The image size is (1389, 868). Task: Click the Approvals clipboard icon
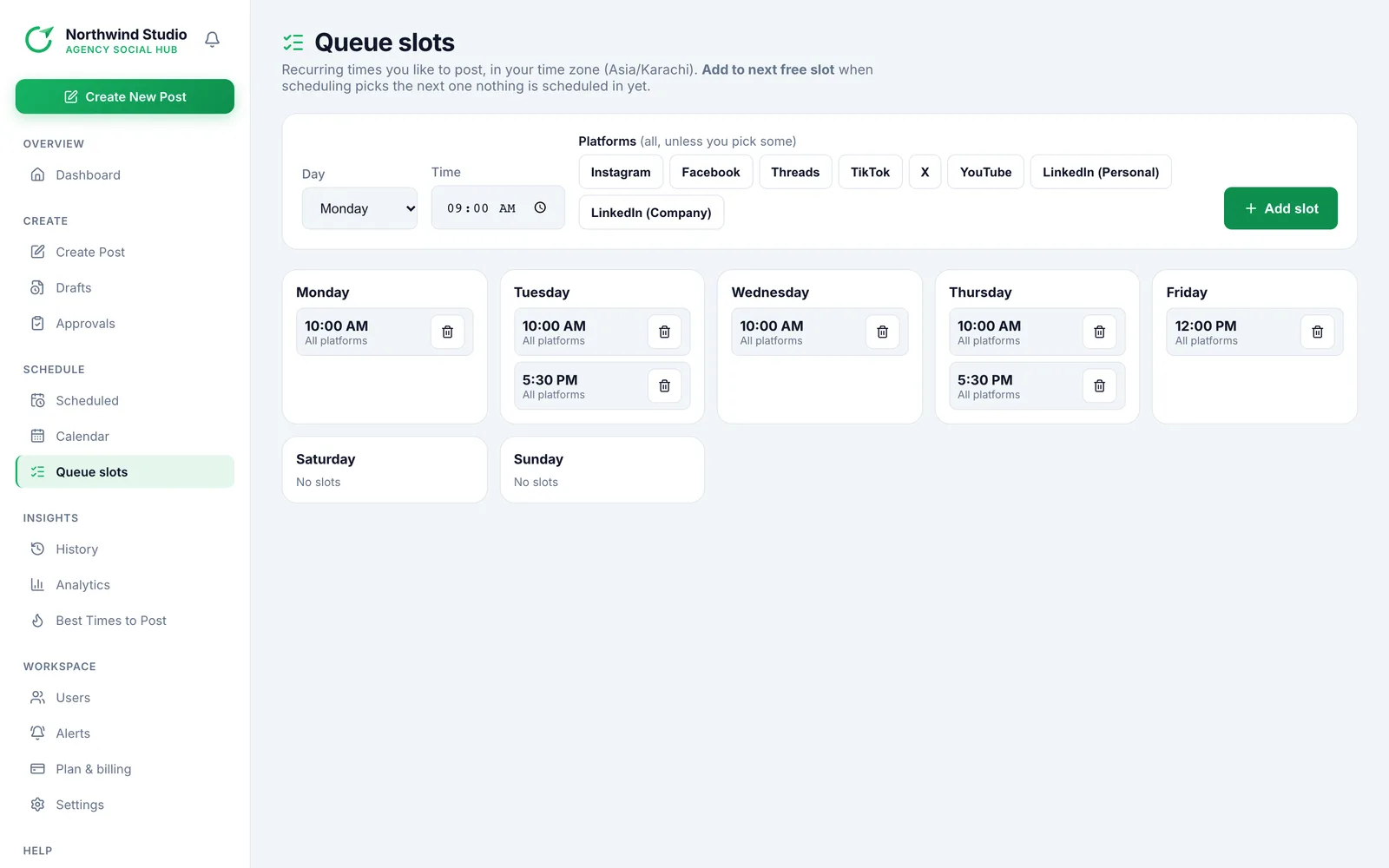point(37,323)
